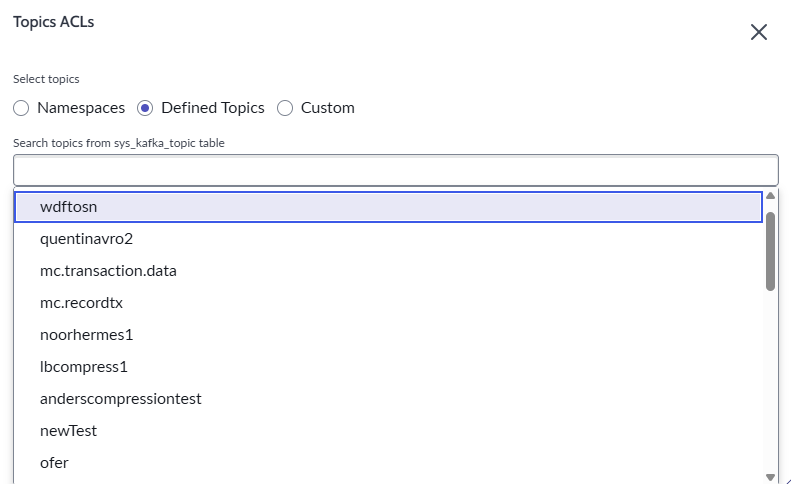Select the newTest topic
The image size is (791, 484).
(x=68, y=431)
